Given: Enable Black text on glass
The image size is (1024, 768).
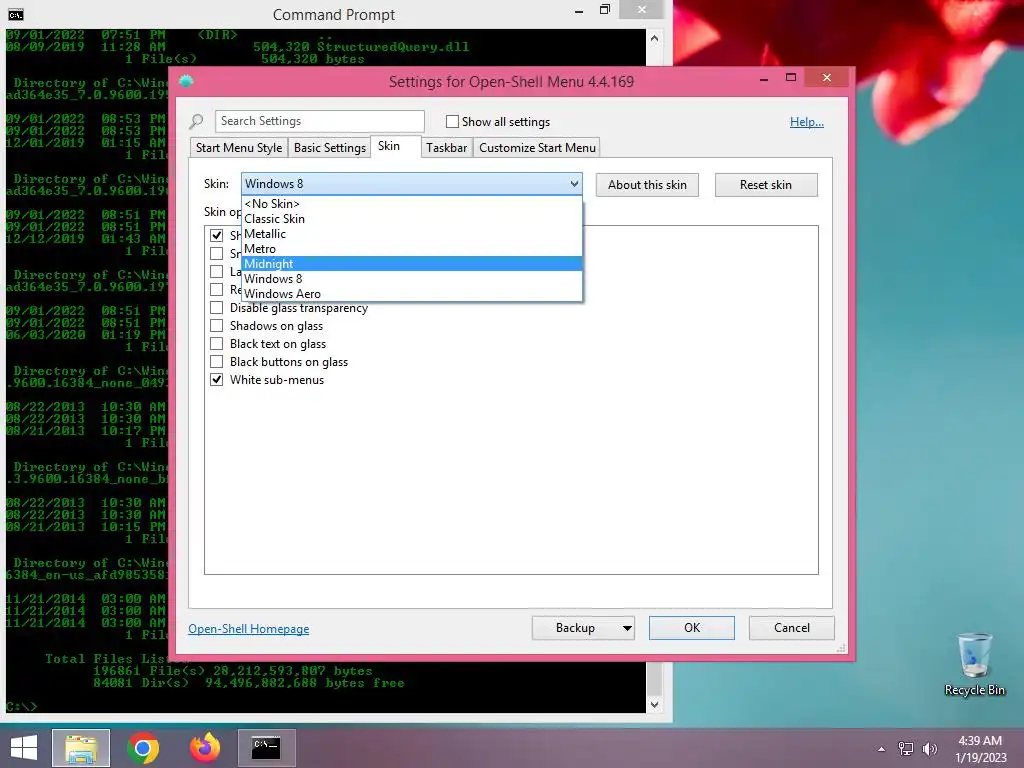Looking at the screenshot, I should tap(216, 344).
